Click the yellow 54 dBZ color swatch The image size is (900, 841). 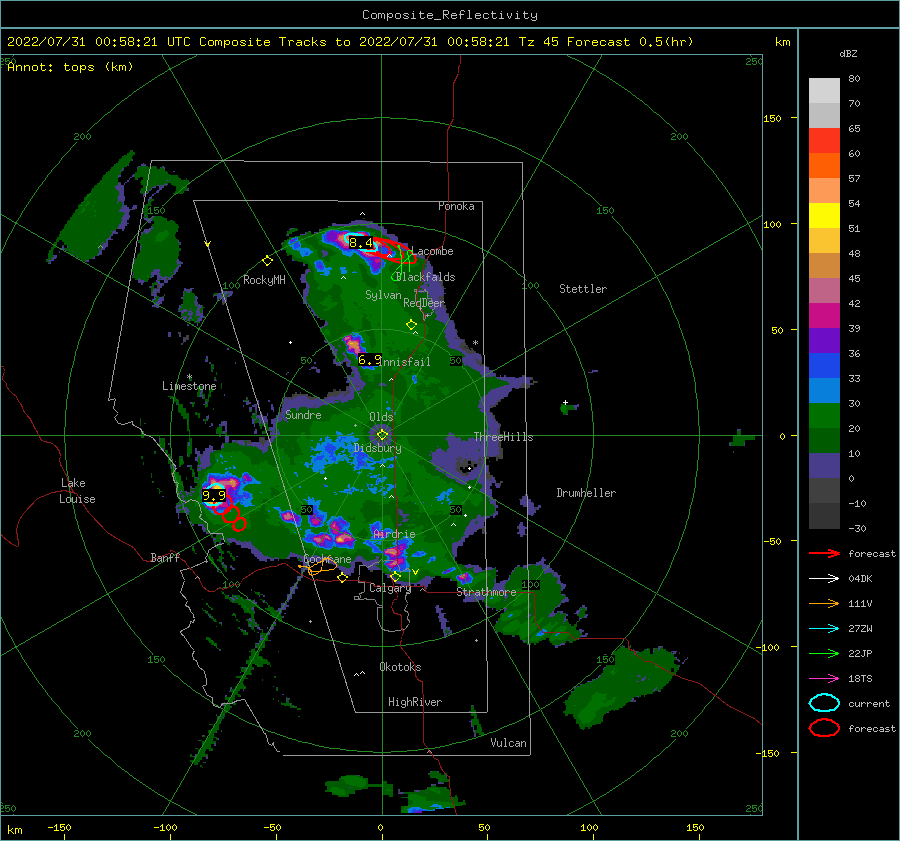click(x=824, y=216)
